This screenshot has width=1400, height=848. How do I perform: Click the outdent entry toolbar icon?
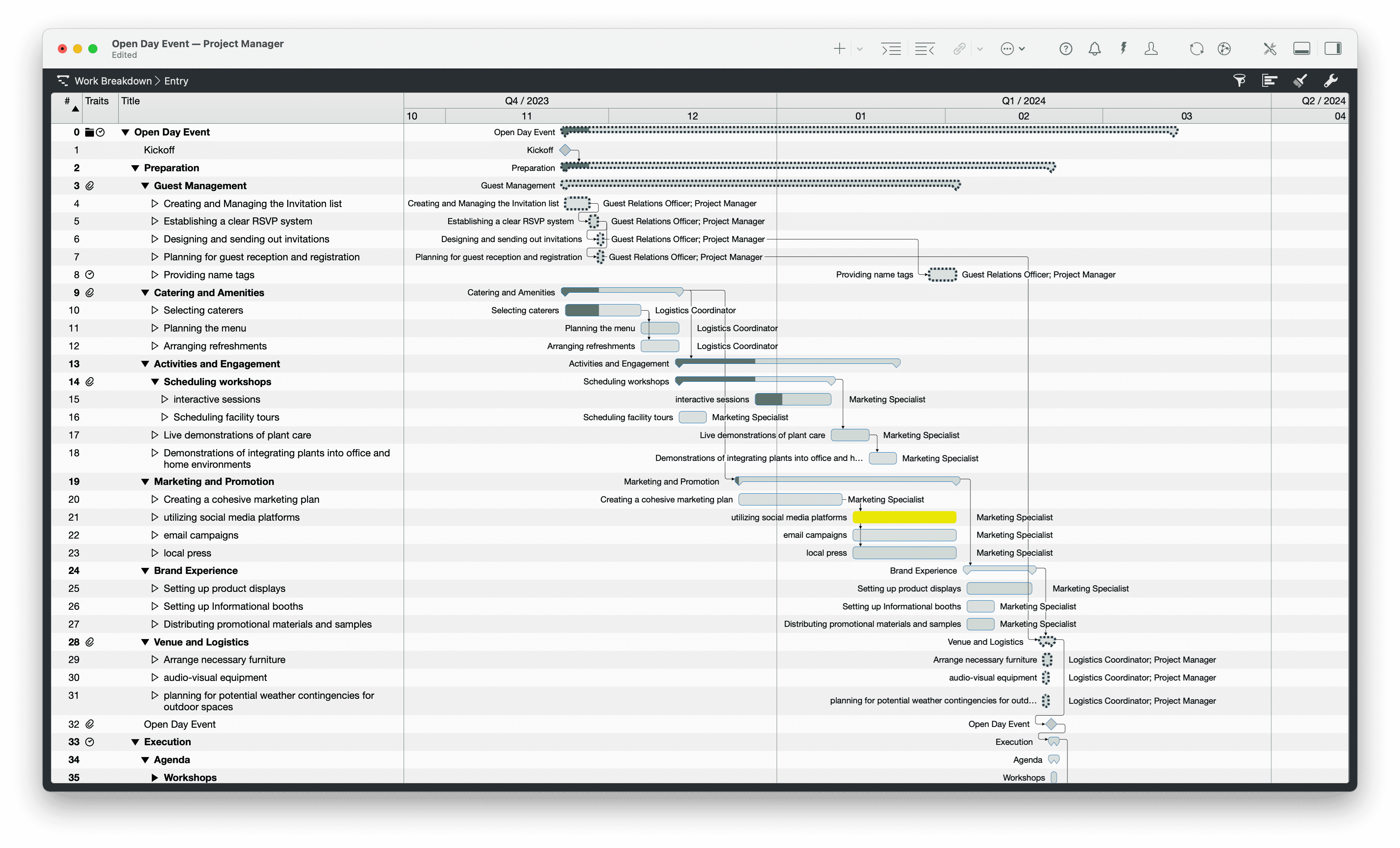[924, 49]
